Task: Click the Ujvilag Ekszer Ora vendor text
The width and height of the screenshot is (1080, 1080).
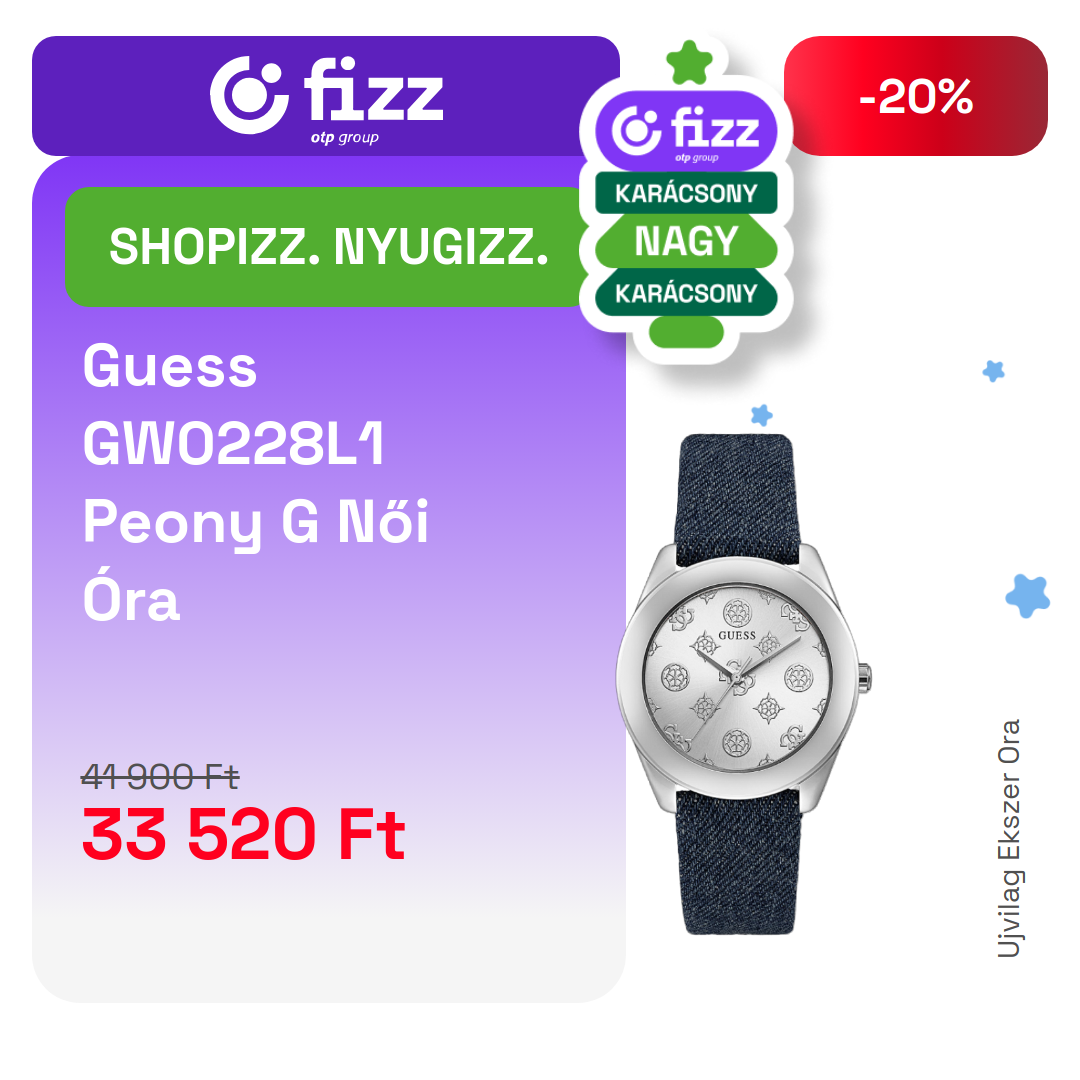Action: click(x=1009, y=838)
